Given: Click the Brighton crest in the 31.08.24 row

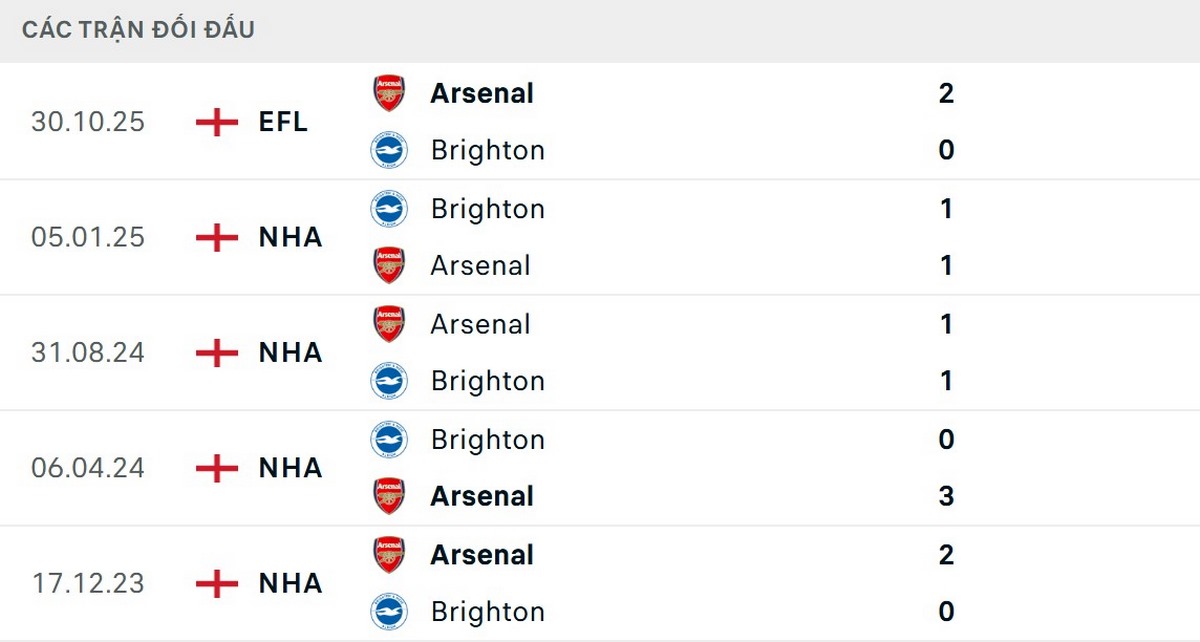Looking at the screenshot, I should coord(389,381).
